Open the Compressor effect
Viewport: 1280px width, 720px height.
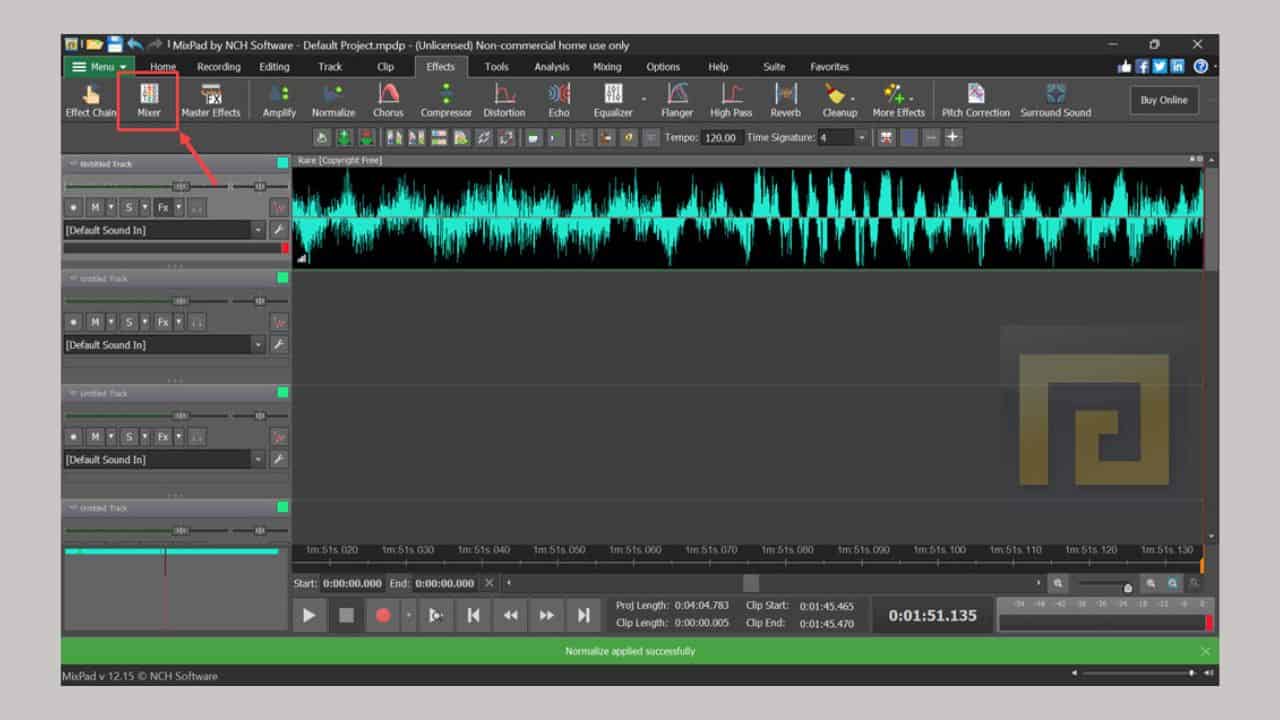tap(446, 100)
